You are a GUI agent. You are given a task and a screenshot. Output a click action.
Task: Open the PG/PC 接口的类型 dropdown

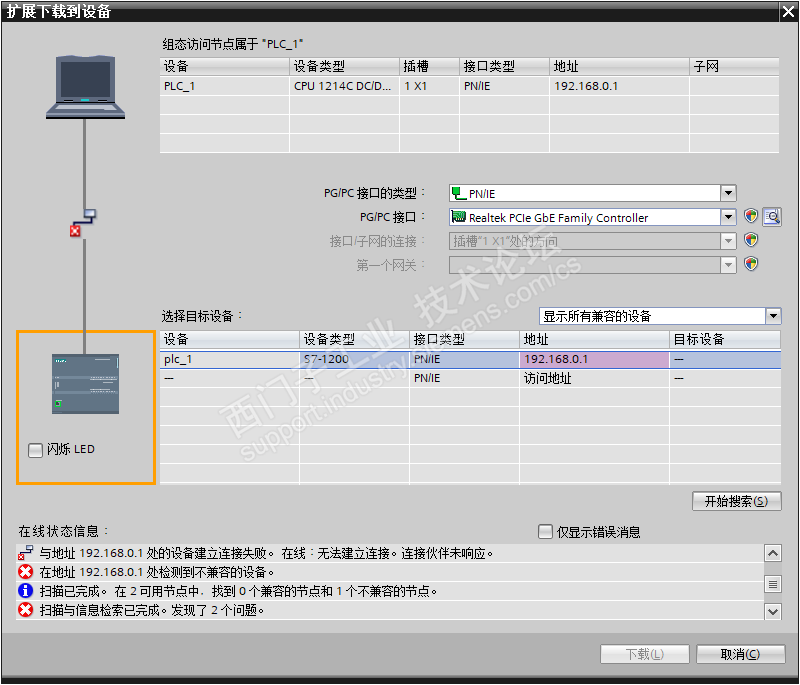click(x=728, y=193)
